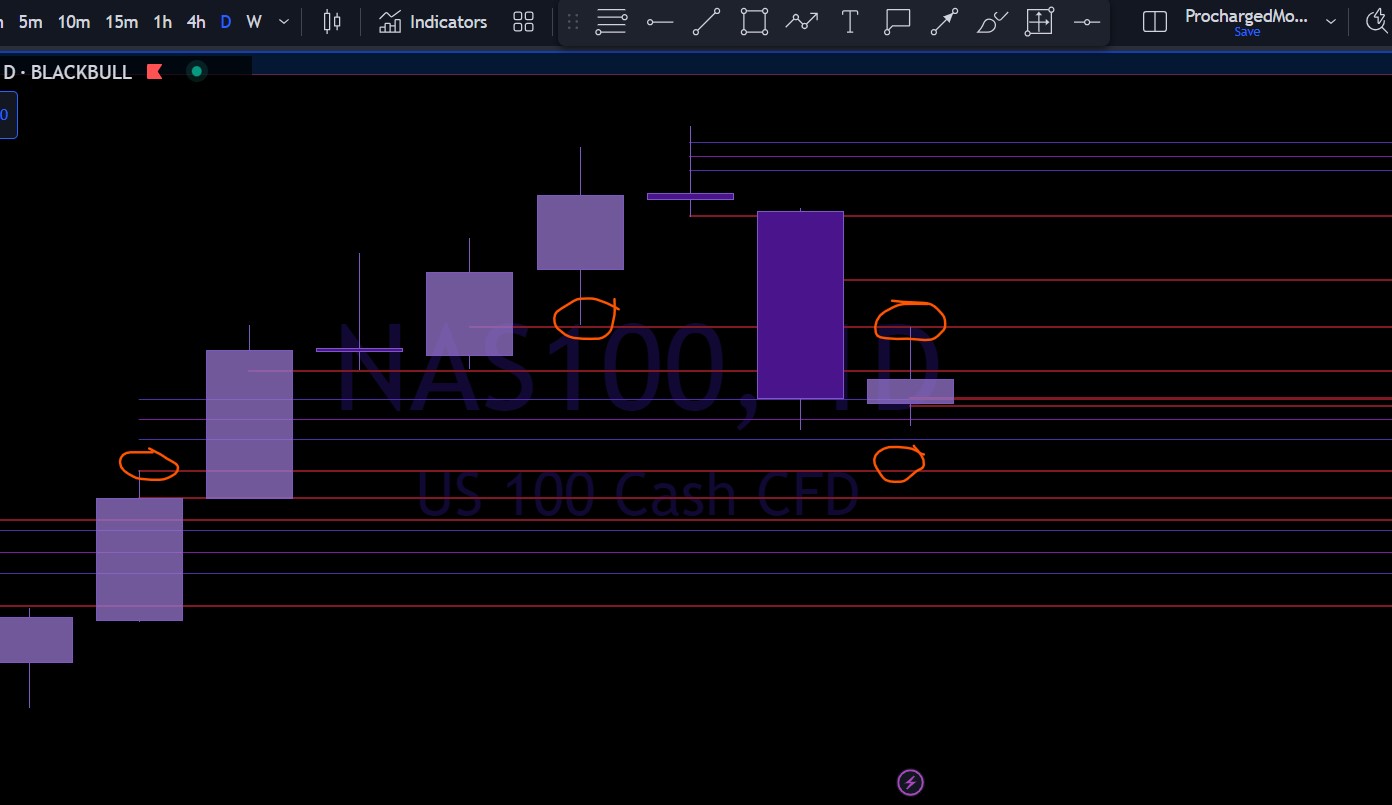Expand the time interval dropdown
The height and width of the screenshot is (805, 1392).
284,22
